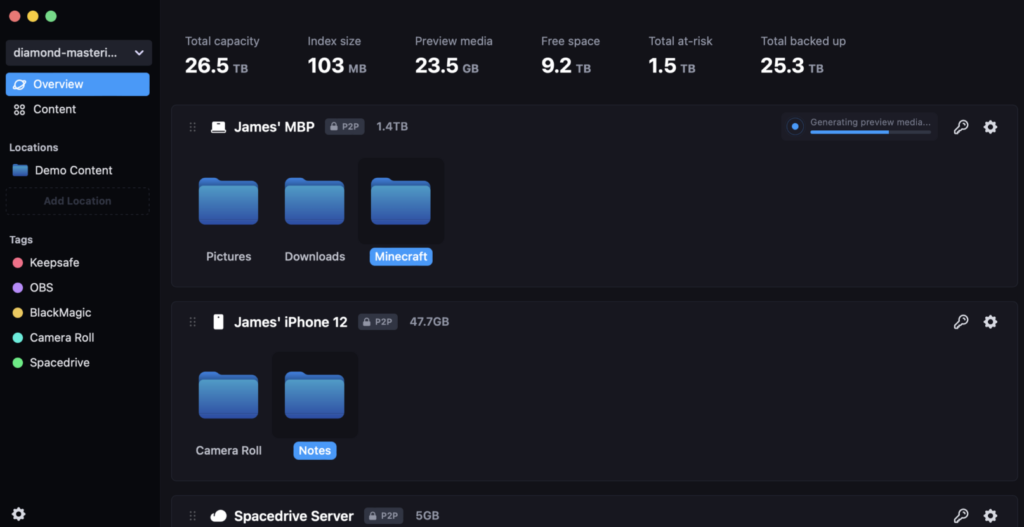
Task: Select the Keepsafe tag with red dot
Action: click(54, 262)
